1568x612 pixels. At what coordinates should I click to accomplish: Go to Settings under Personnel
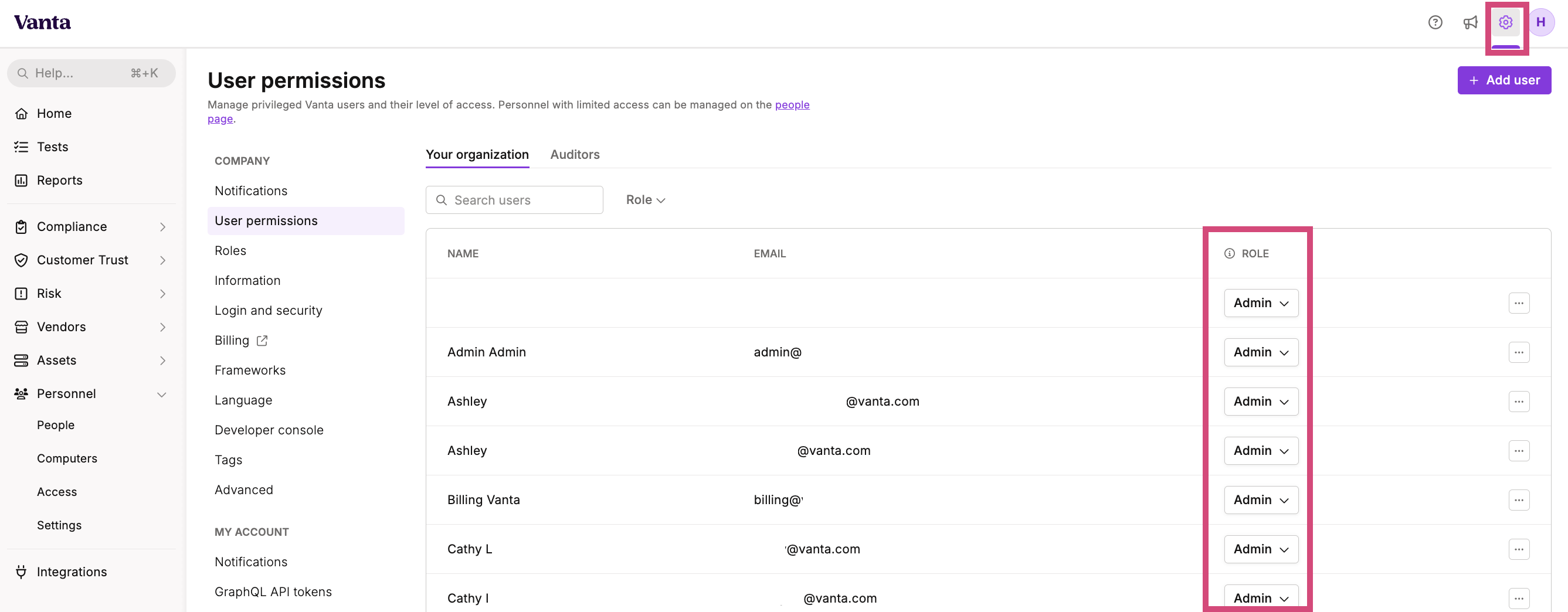tap(59, 526)
